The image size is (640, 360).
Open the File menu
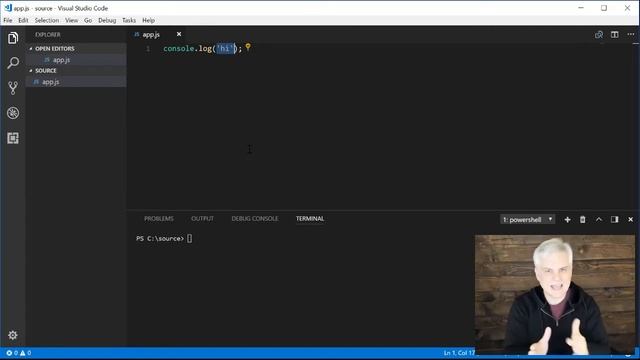click(x=8, y=20)
